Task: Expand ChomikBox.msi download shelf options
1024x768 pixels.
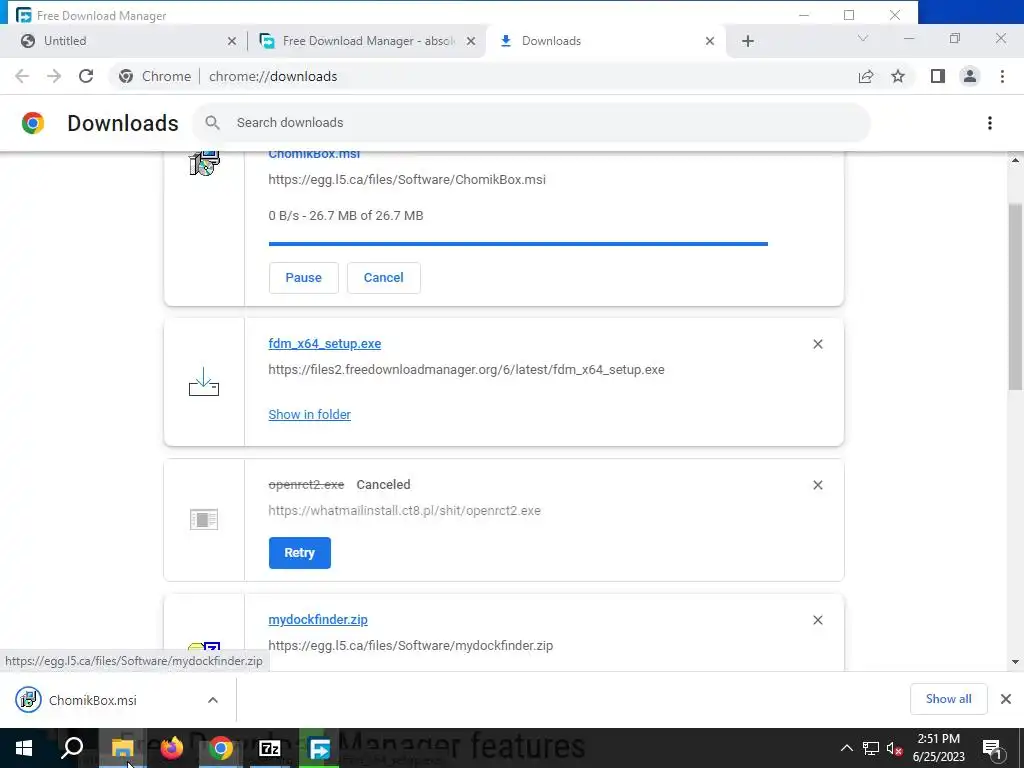Action: point(213,700)
